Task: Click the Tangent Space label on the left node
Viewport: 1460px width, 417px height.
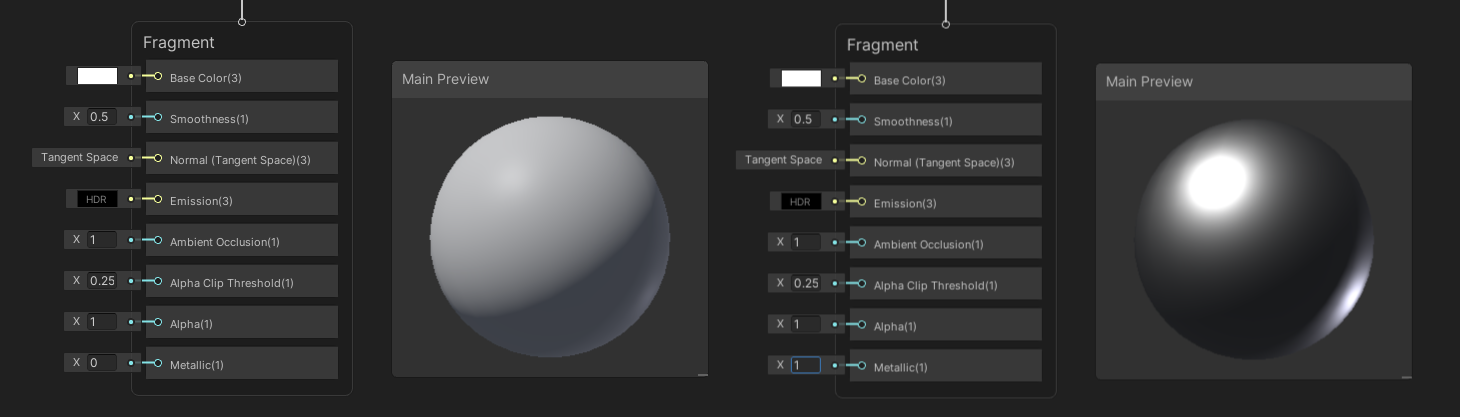Action: [79, 158]
